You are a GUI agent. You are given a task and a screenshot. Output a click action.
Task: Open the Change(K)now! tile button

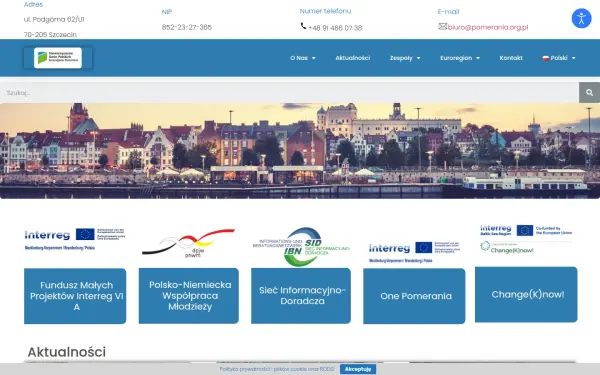pyautogui.click(x=526, y=294)
